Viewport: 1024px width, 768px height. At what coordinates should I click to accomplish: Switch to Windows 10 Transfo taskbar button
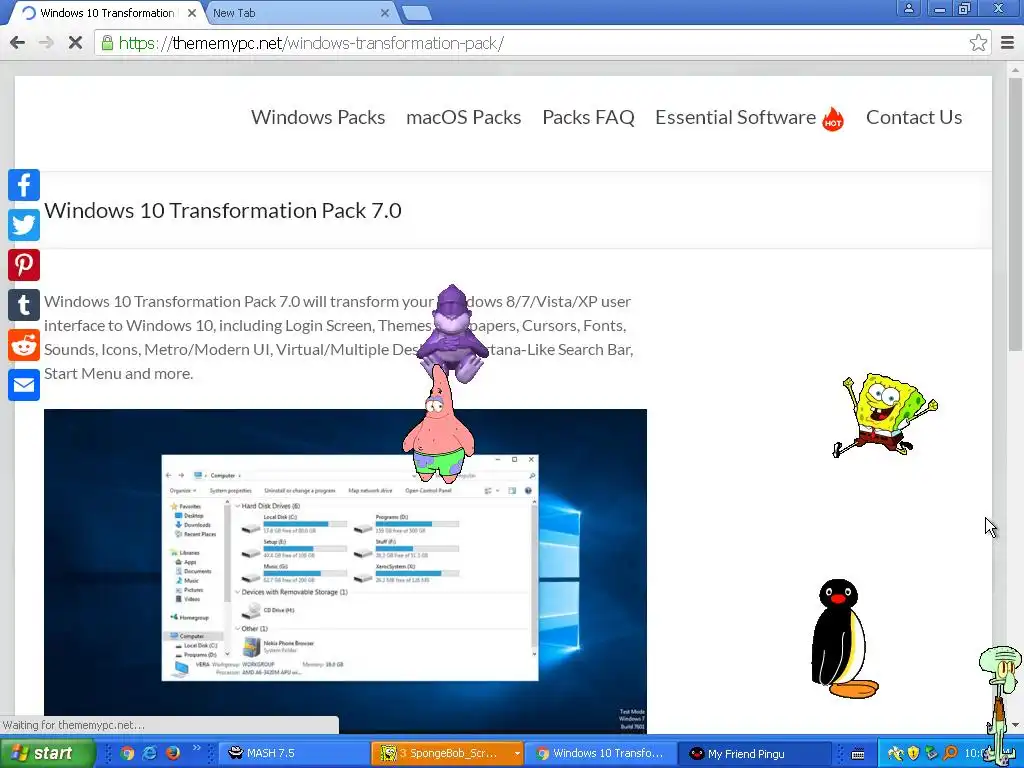tap(601, 754)
